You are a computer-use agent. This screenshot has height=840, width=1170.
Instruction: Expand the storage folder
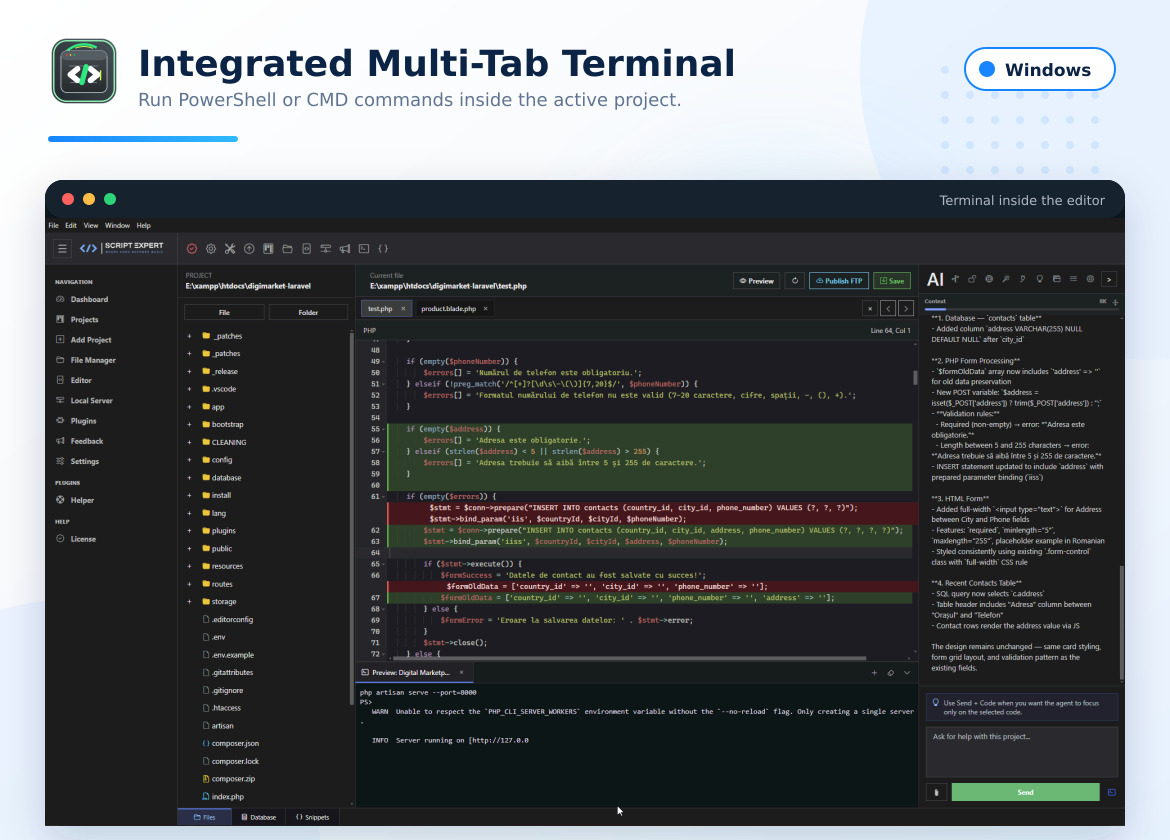click(x=190, y=602)
